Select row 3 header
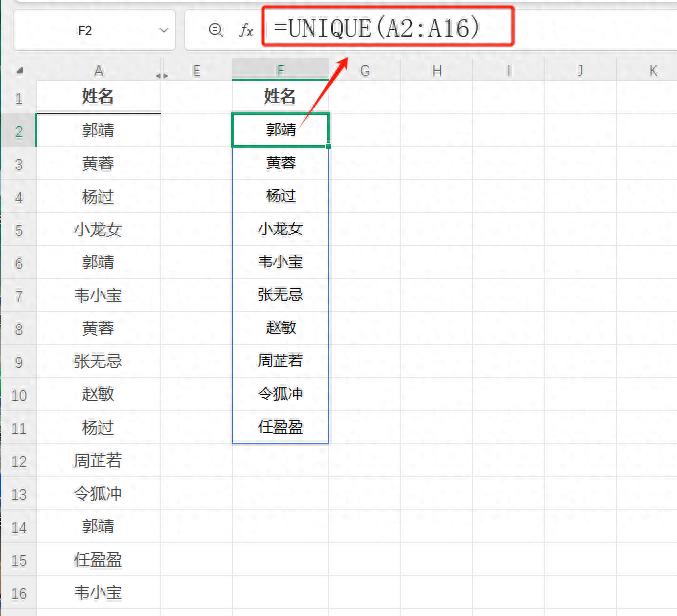This screenshot has height=616, width=677. (x=19, y=164)
